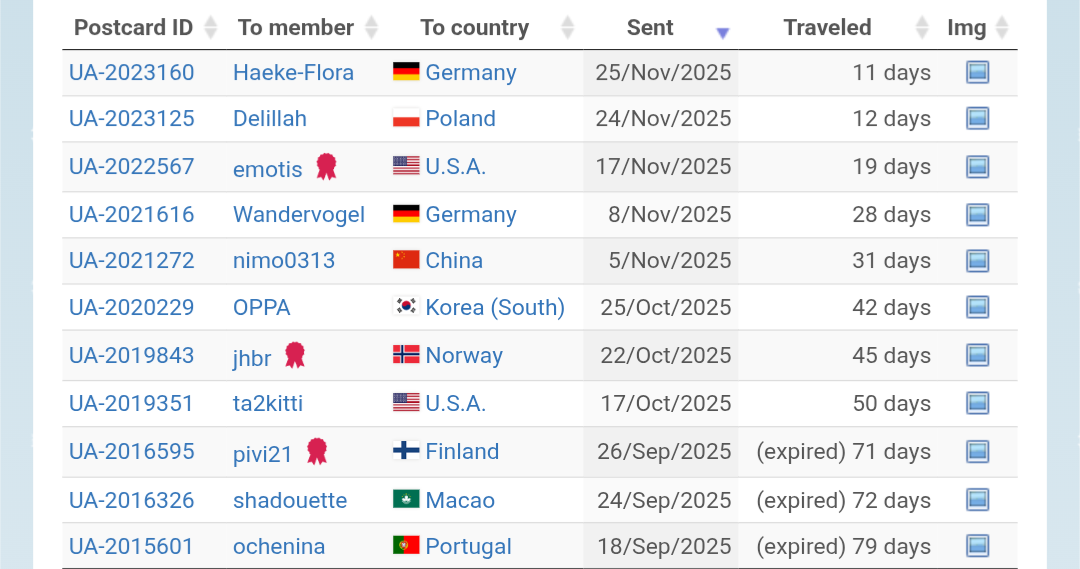Click ribbon badge next to pivi21

[317, 451]
